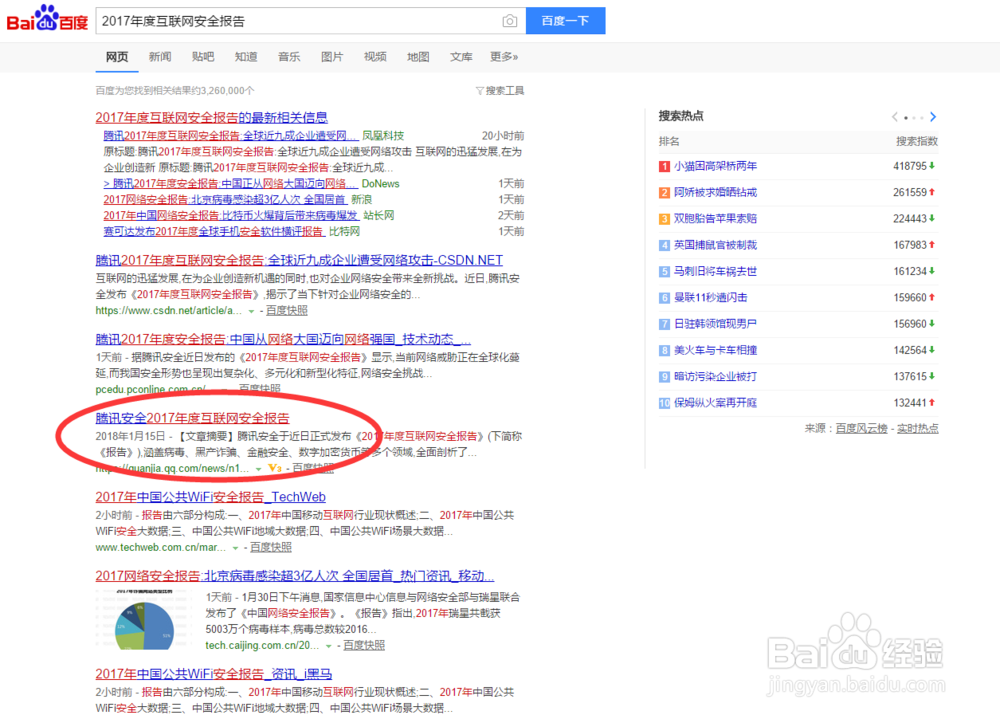
Task: Click pie chart thumbnail of caijing result
Action: click(x=145, y=619)
